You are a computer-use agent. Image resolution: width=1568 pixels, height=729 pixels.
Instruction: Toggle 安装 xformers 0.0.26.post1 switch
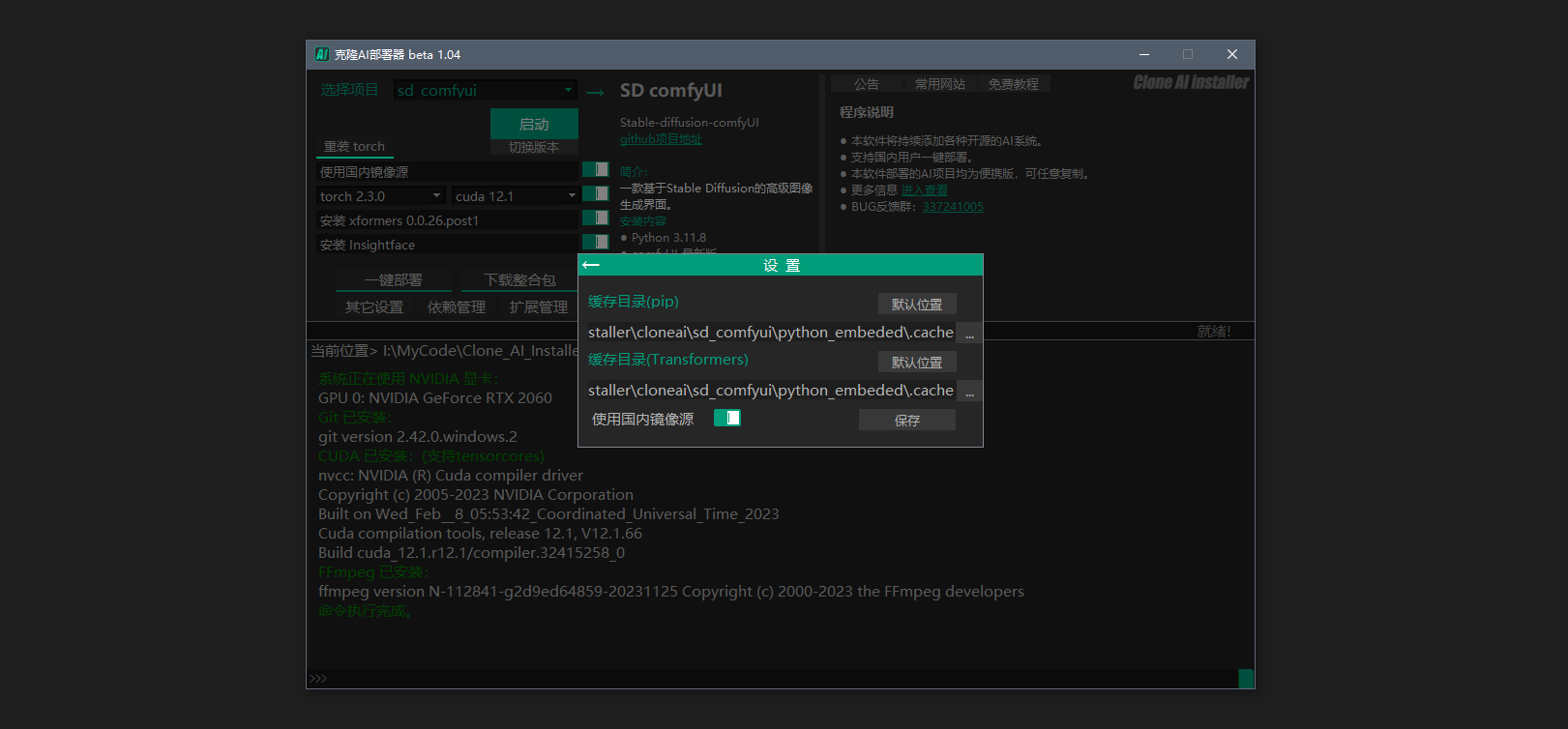595,219
